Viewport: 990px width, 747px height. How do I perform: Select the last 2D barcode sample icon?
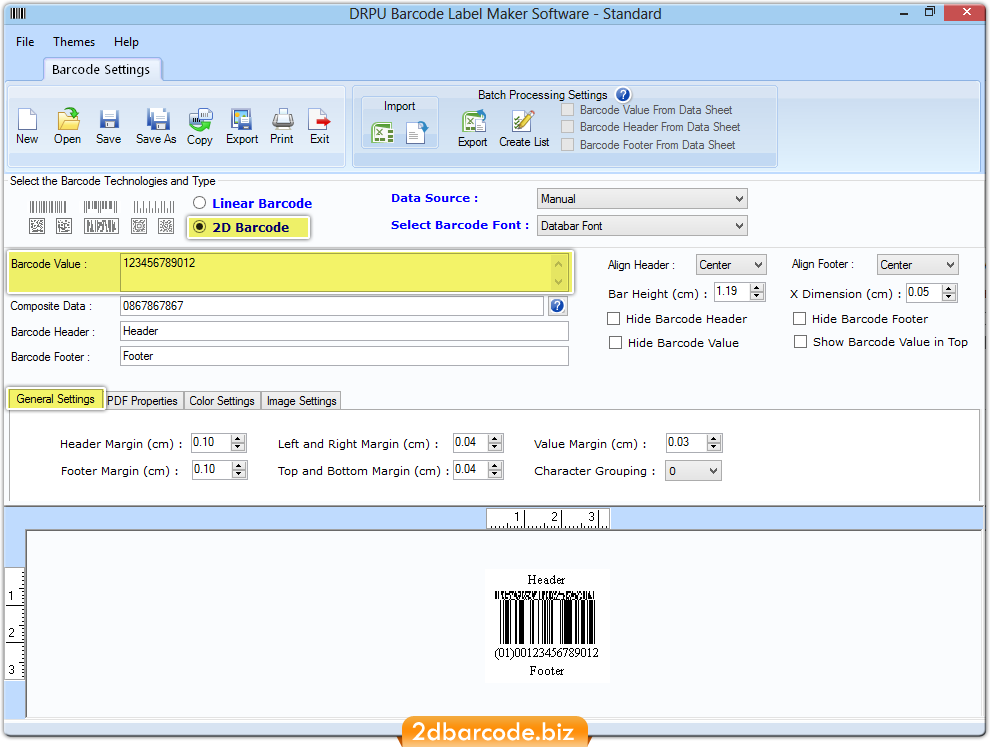click(166, 225)
